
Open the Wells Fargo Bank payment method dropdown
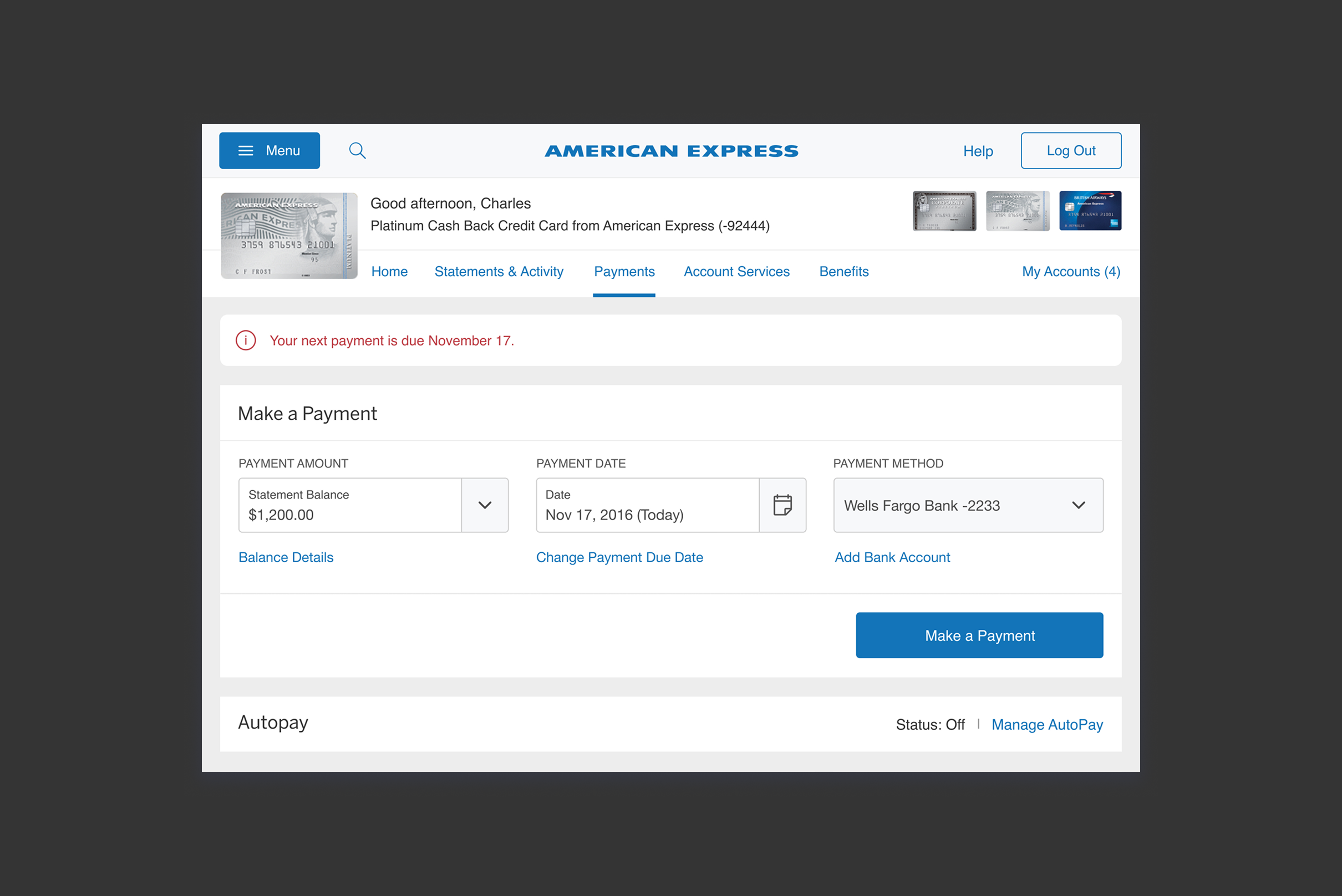coord(968,505)
